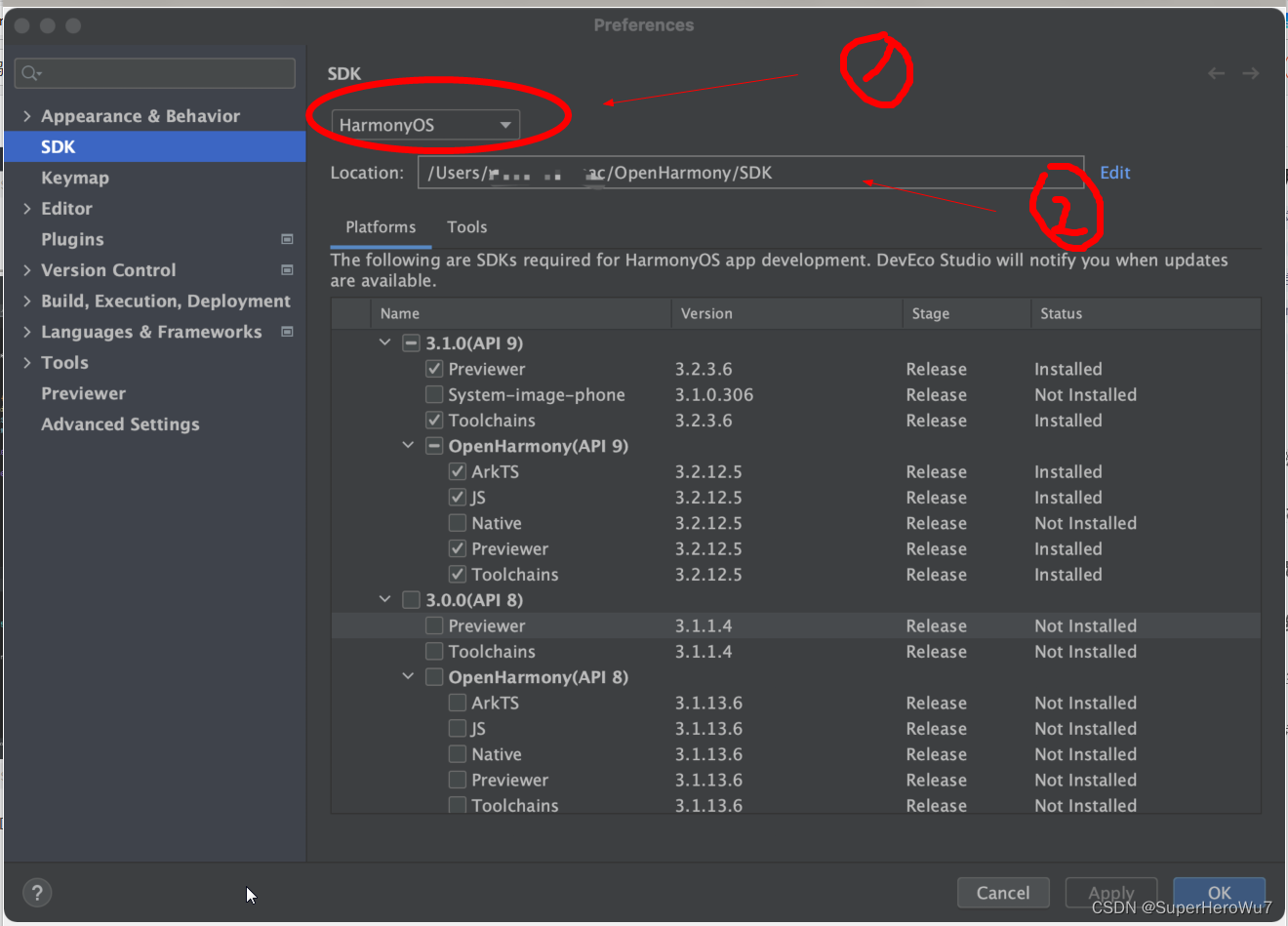Click the project-level icon beside Languages & Frameworks
Screen dimensions: 1288x926
[287, 332]
